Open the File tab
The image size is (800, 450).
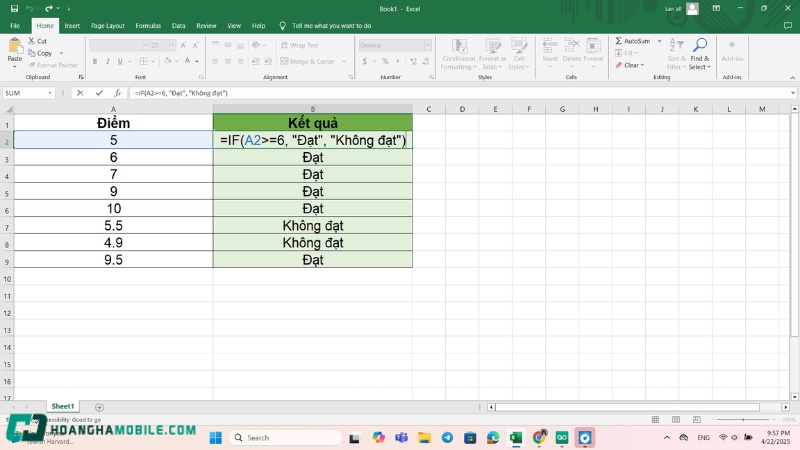point(15,26)
